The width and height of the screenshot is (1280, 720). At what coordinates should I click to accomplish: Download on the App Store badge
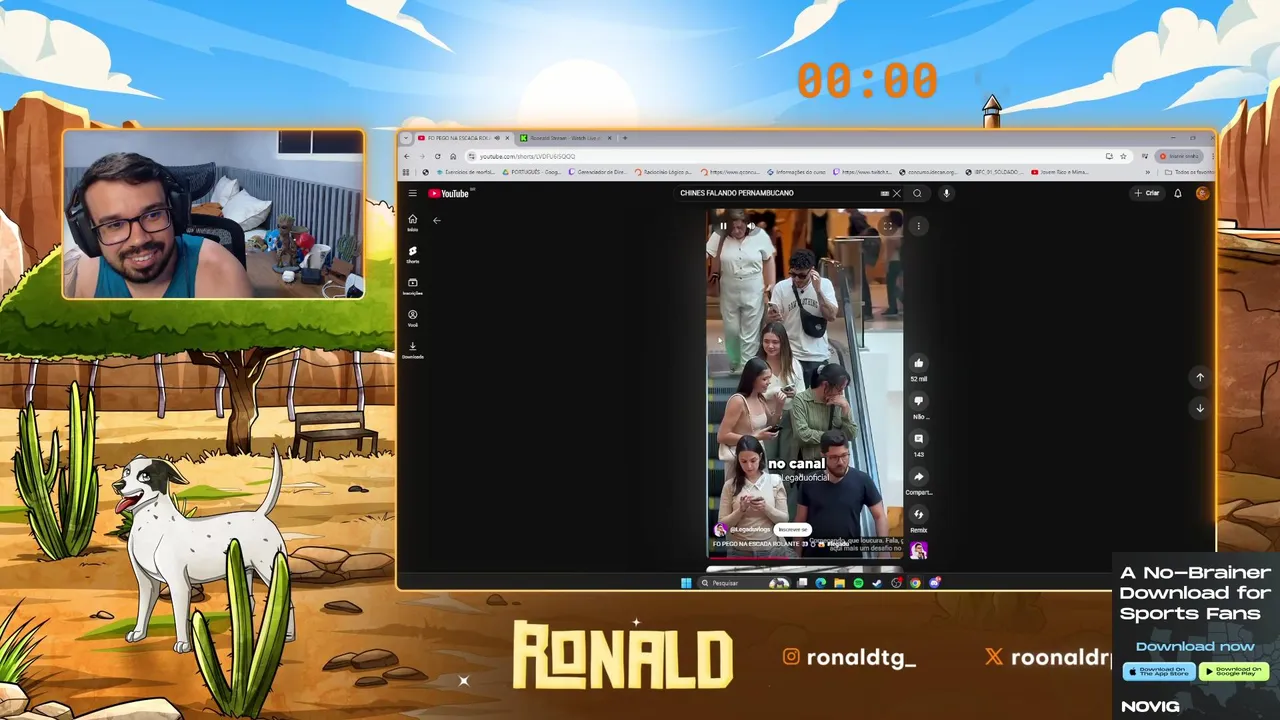pos(1159,671)
